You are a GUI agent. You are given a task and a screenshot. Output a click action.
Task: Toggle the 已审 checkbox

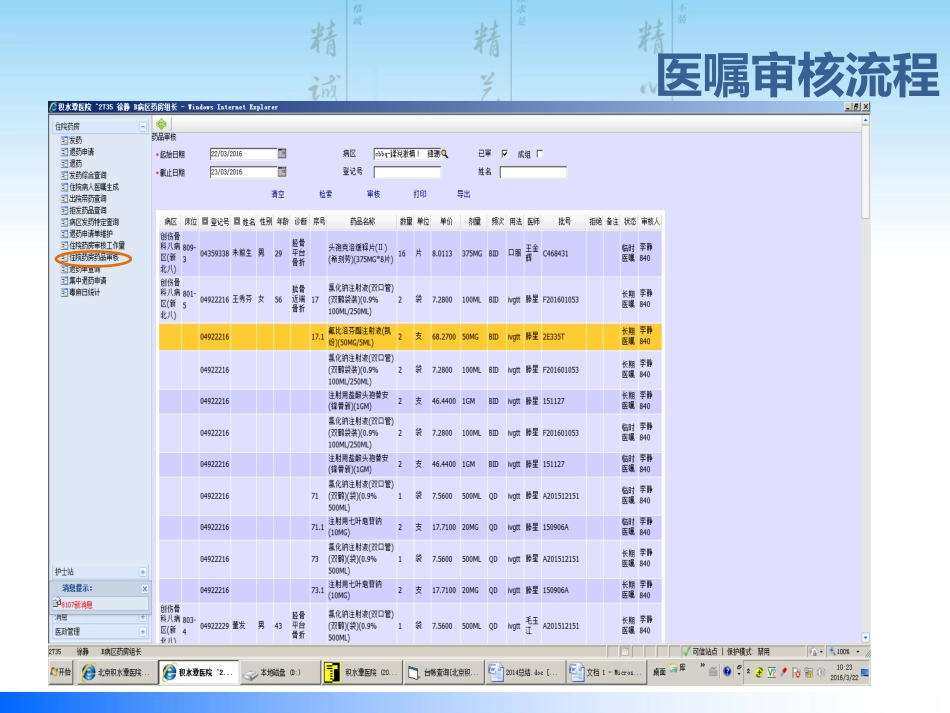click(504, 154)
